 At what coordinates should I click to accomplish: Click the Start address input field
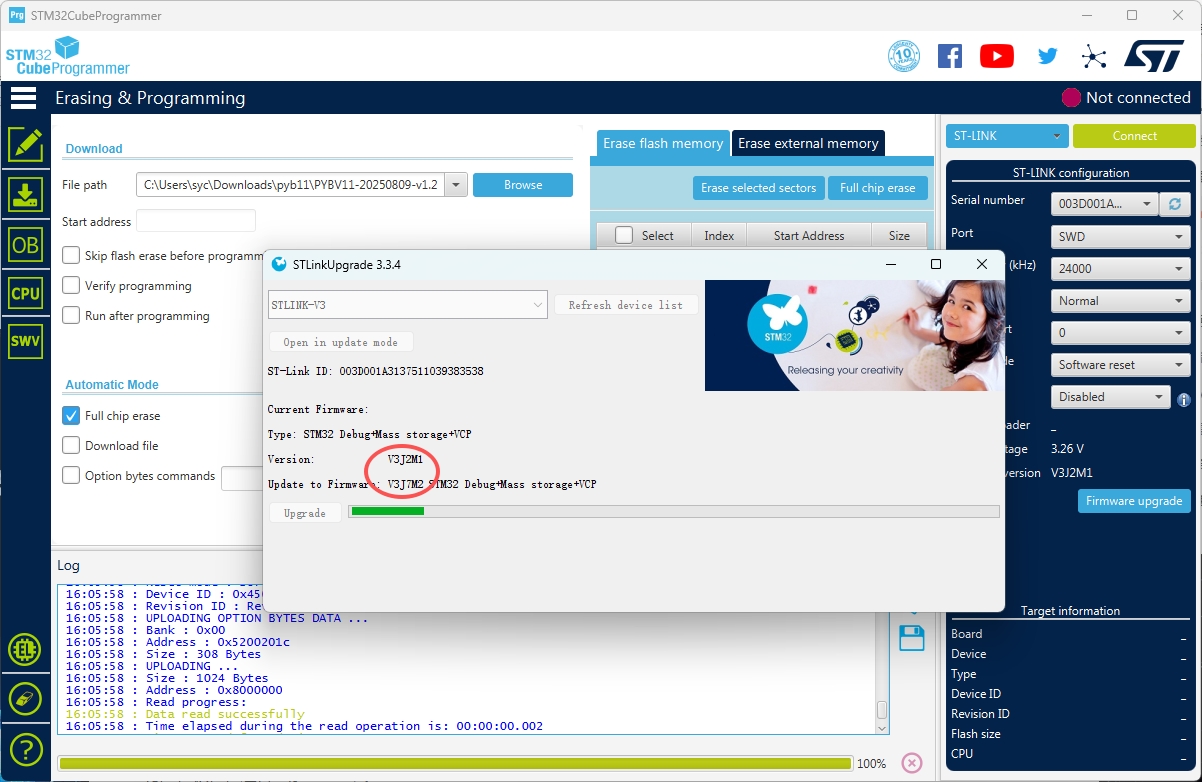[196, 221]
